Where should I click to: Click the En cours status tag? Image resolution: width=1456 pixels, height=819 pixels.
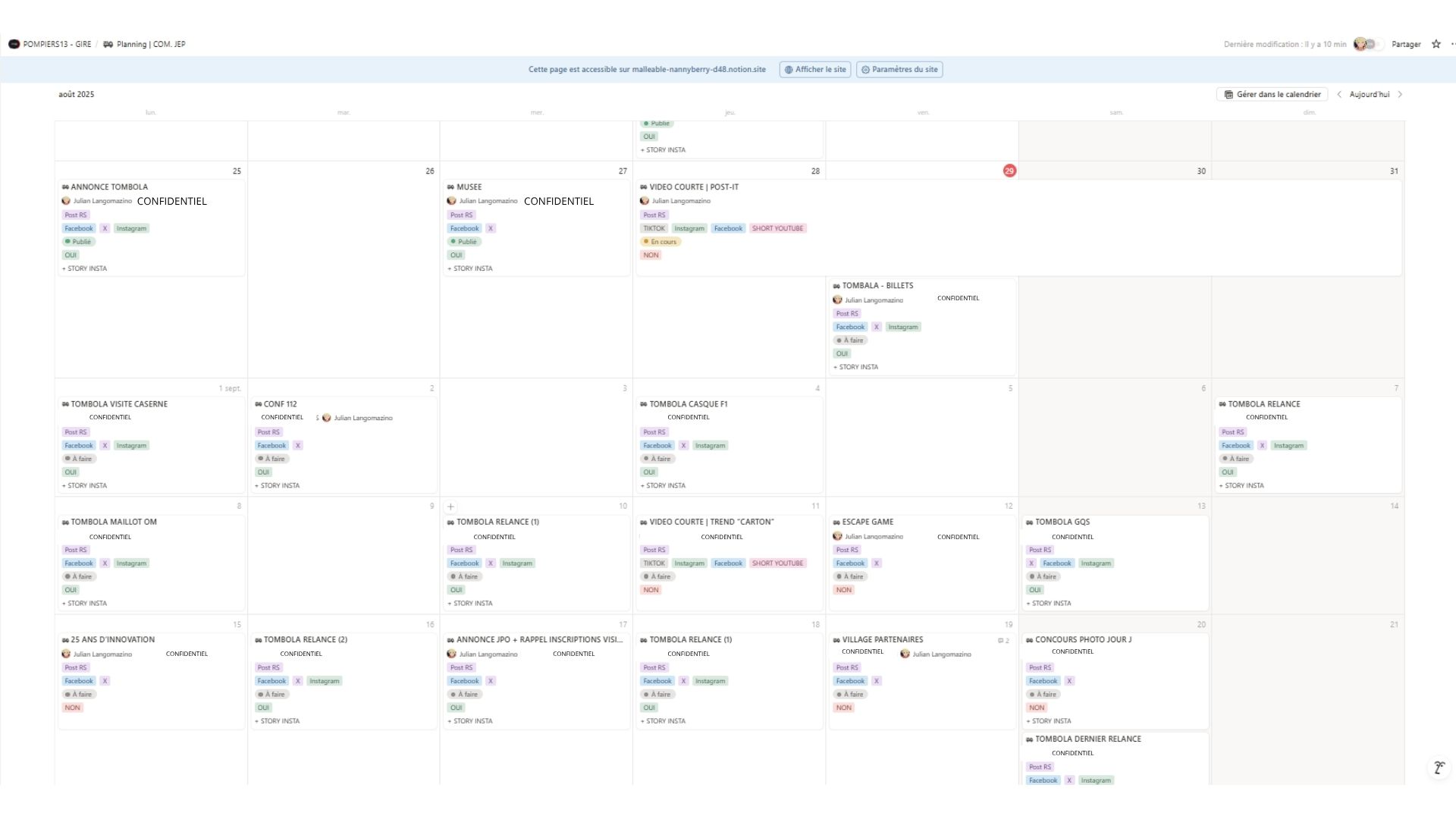point(661,242)
